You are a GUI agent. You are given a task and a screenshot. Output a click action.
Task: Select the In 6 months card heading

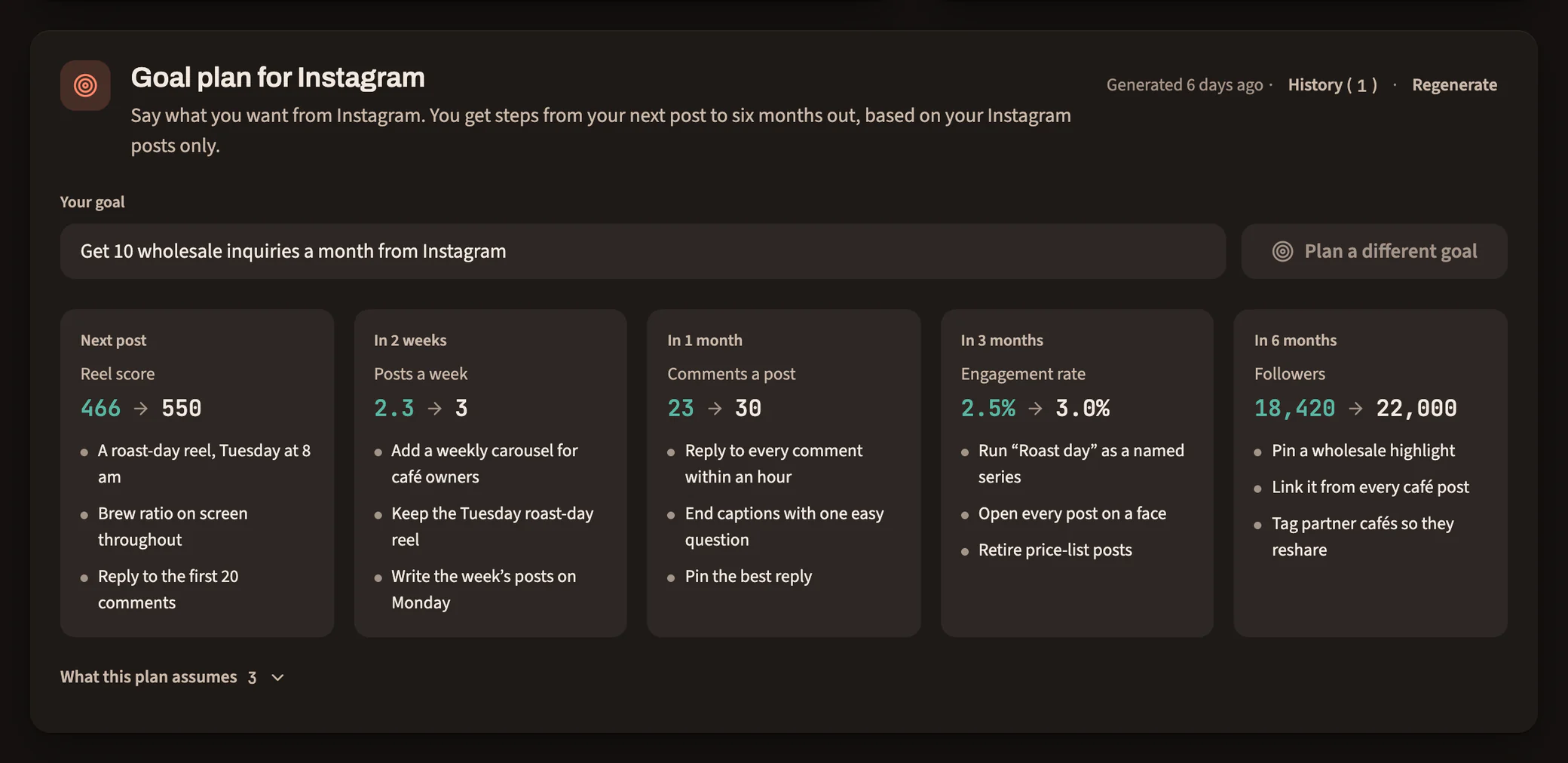(1295, 340)
